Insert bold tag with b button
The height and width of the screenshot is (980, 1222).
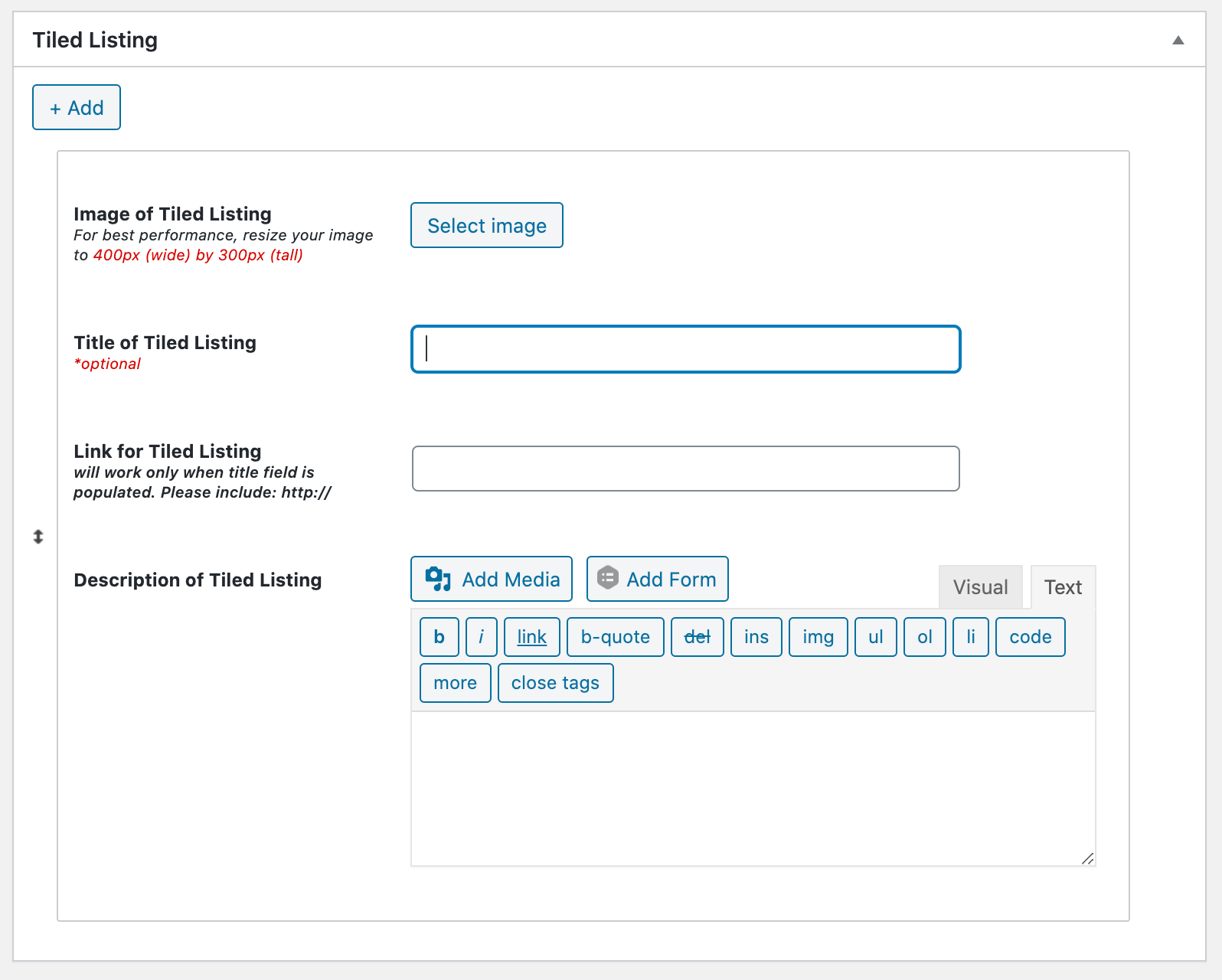pos(439,637)
